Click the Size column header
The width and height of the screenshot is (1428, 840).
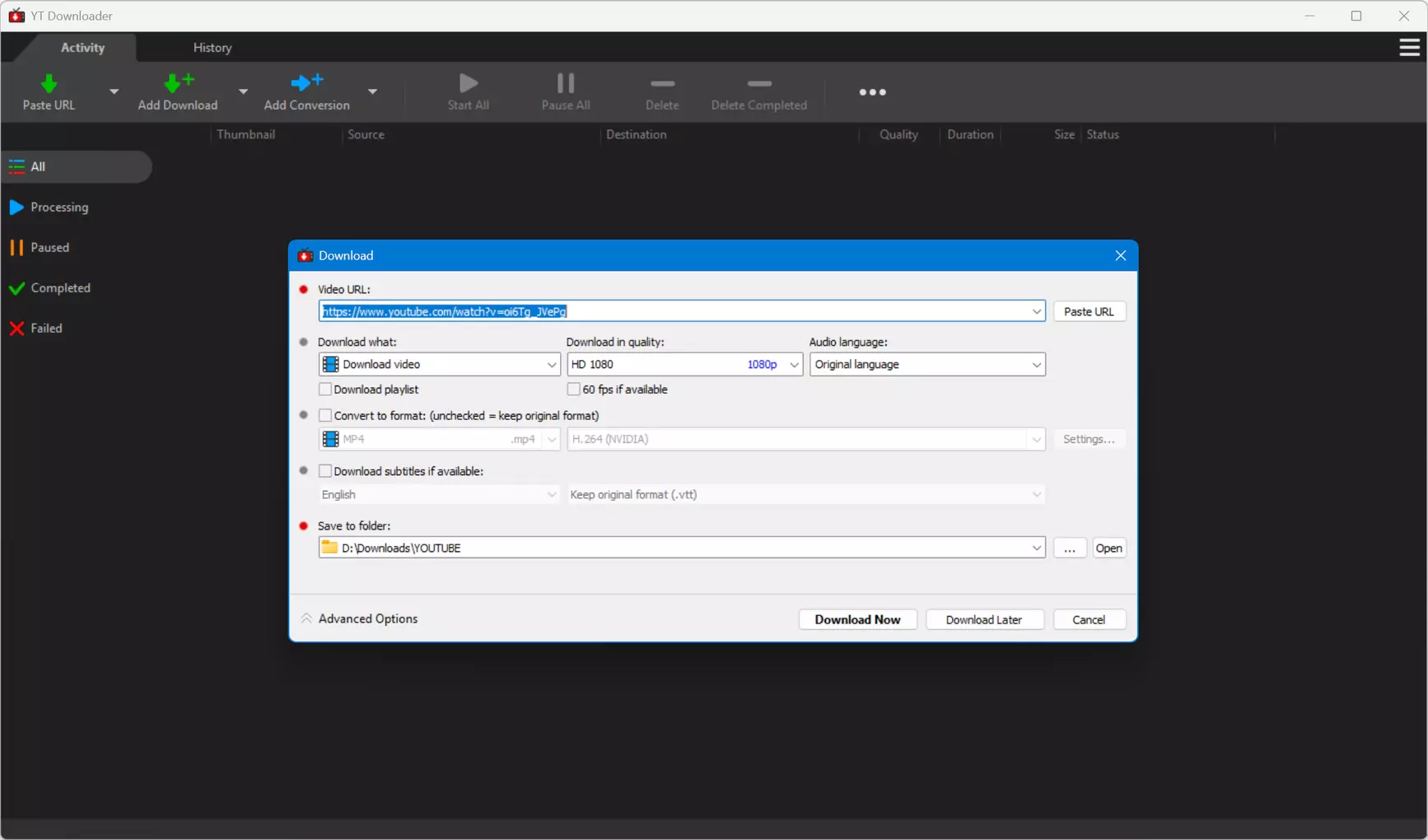(x=1064, y=134)
